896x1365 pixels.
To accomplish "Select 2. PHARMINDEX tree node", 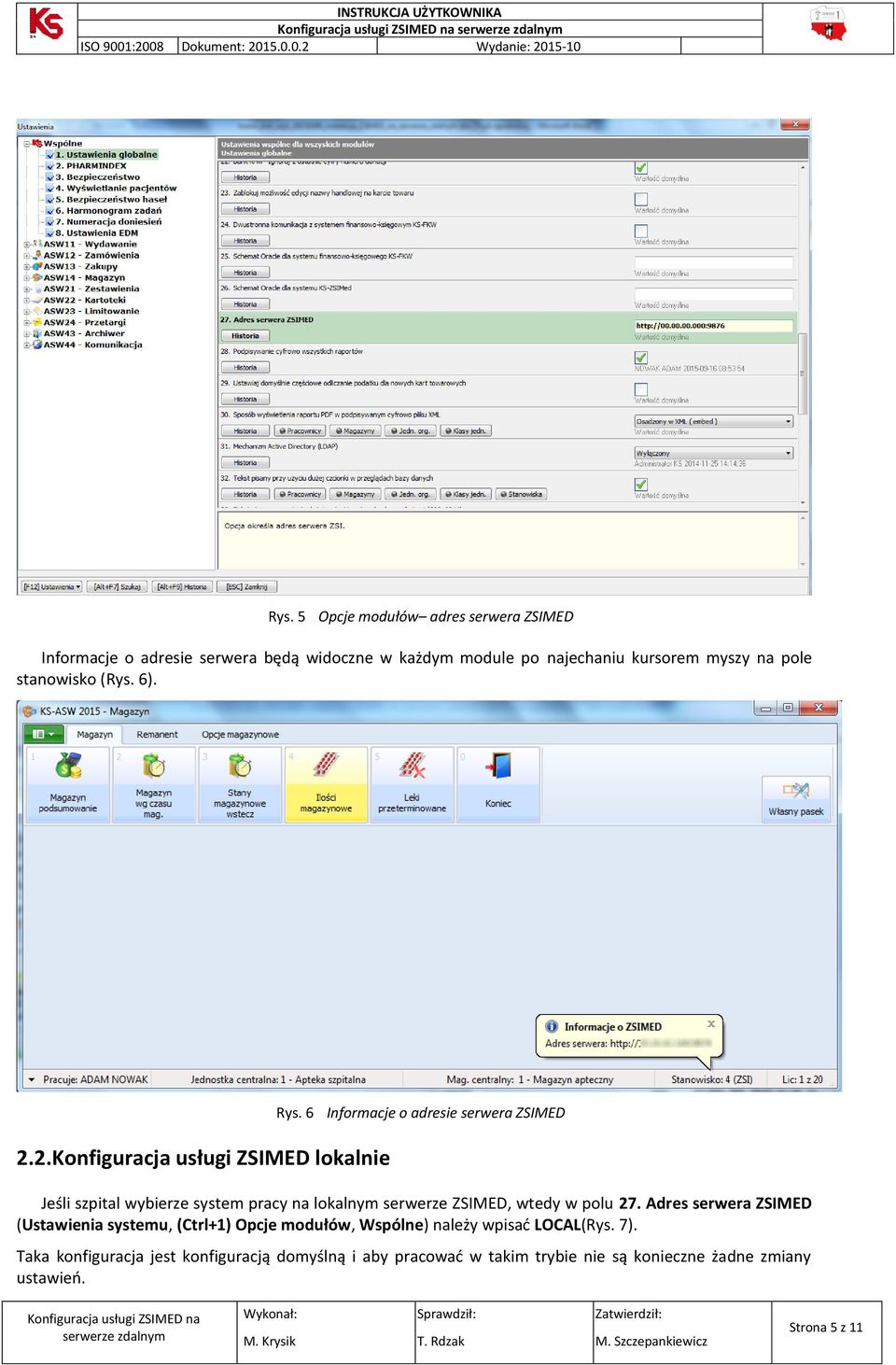I will tap(91, 165).
